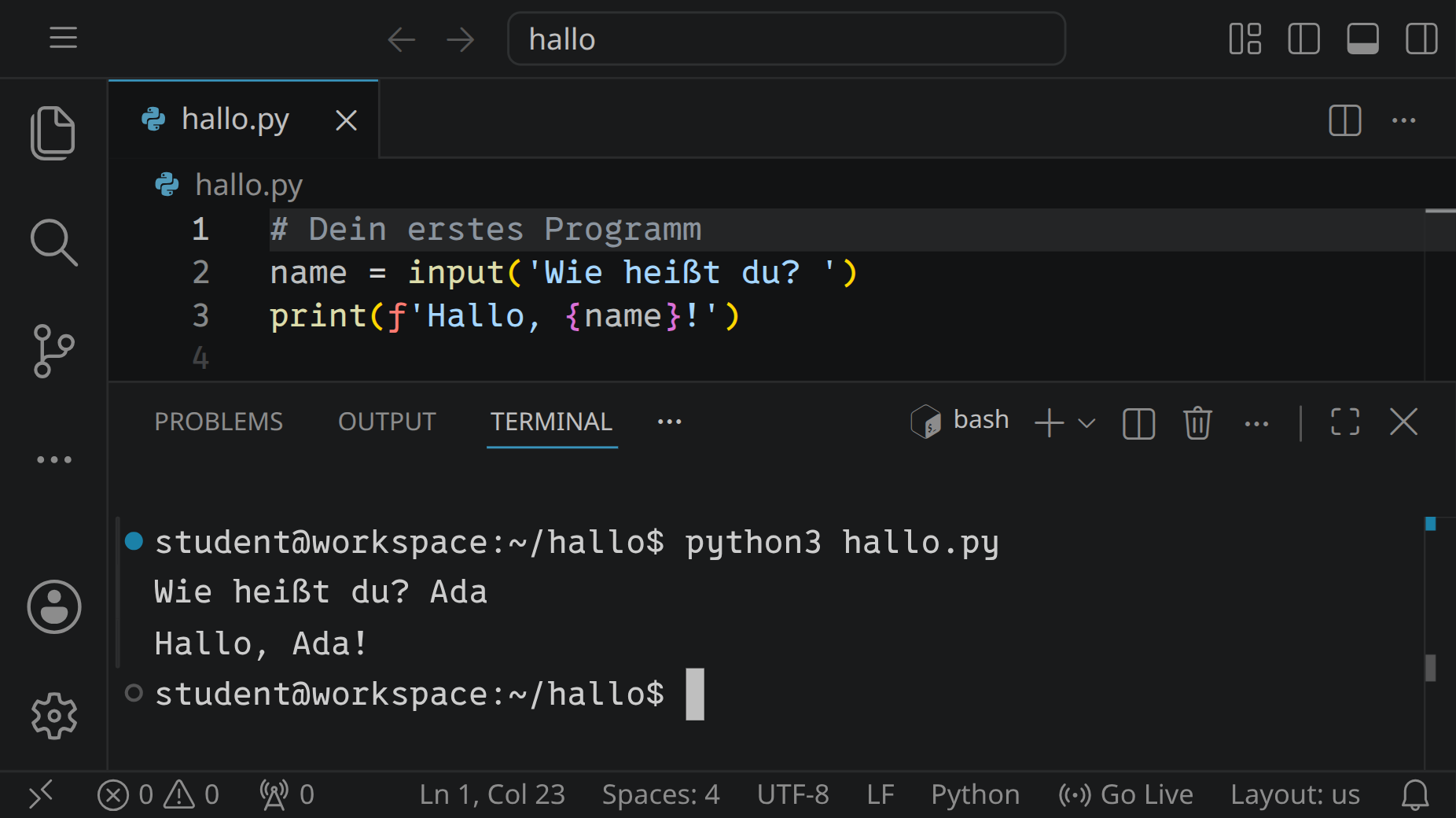Show errors and warnings count
Image resolution: width=1456 pixels, height=818 pixels.
158,794
